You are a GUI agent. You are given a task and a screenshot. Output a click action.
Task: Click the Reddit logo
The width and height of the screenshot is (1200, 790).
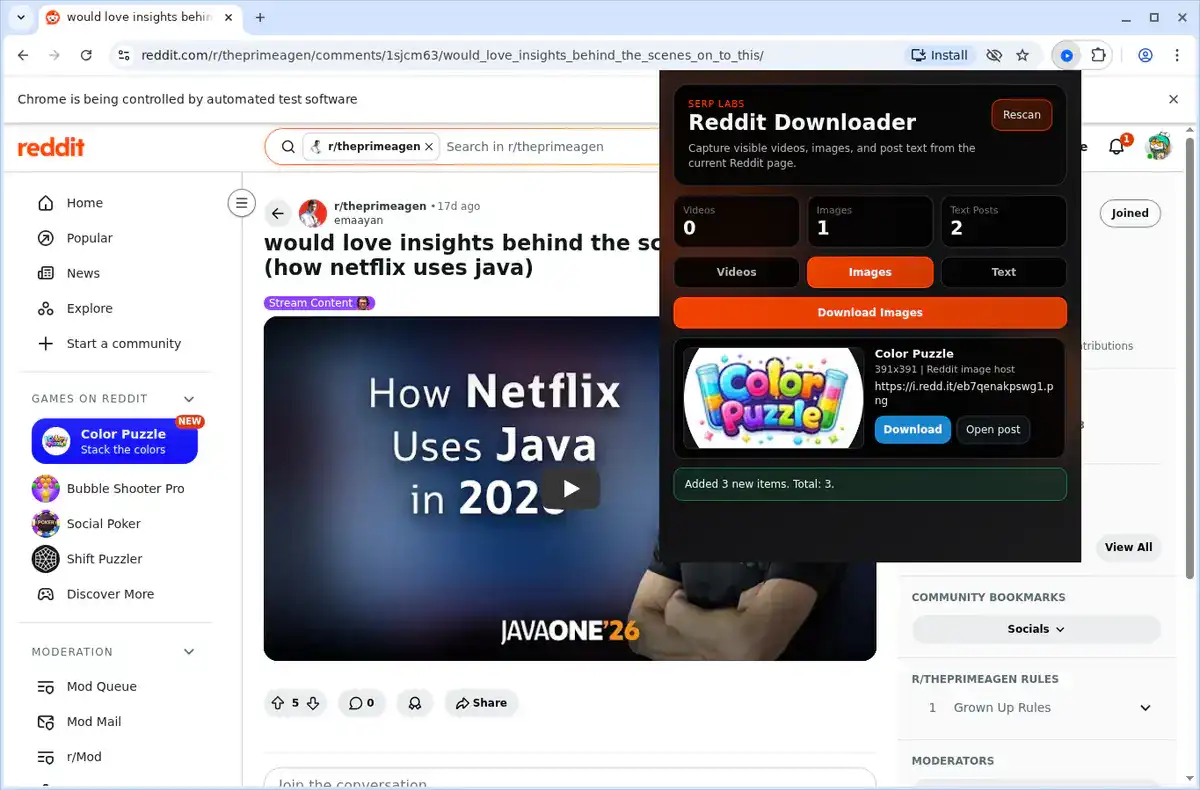[x=51, y=147]
